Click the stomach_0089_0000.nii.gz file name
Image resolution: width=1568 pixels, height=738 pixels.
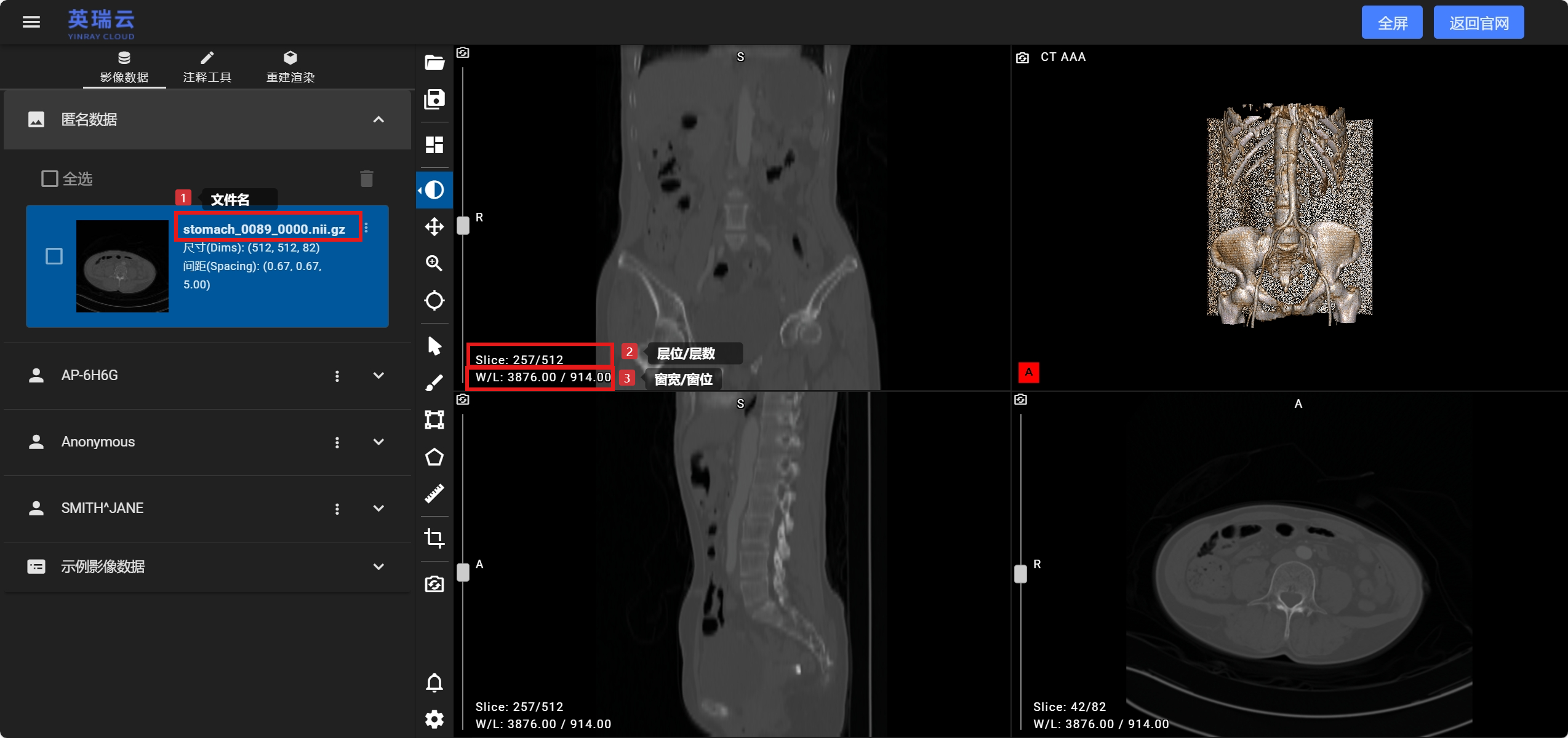pos(264,229)
